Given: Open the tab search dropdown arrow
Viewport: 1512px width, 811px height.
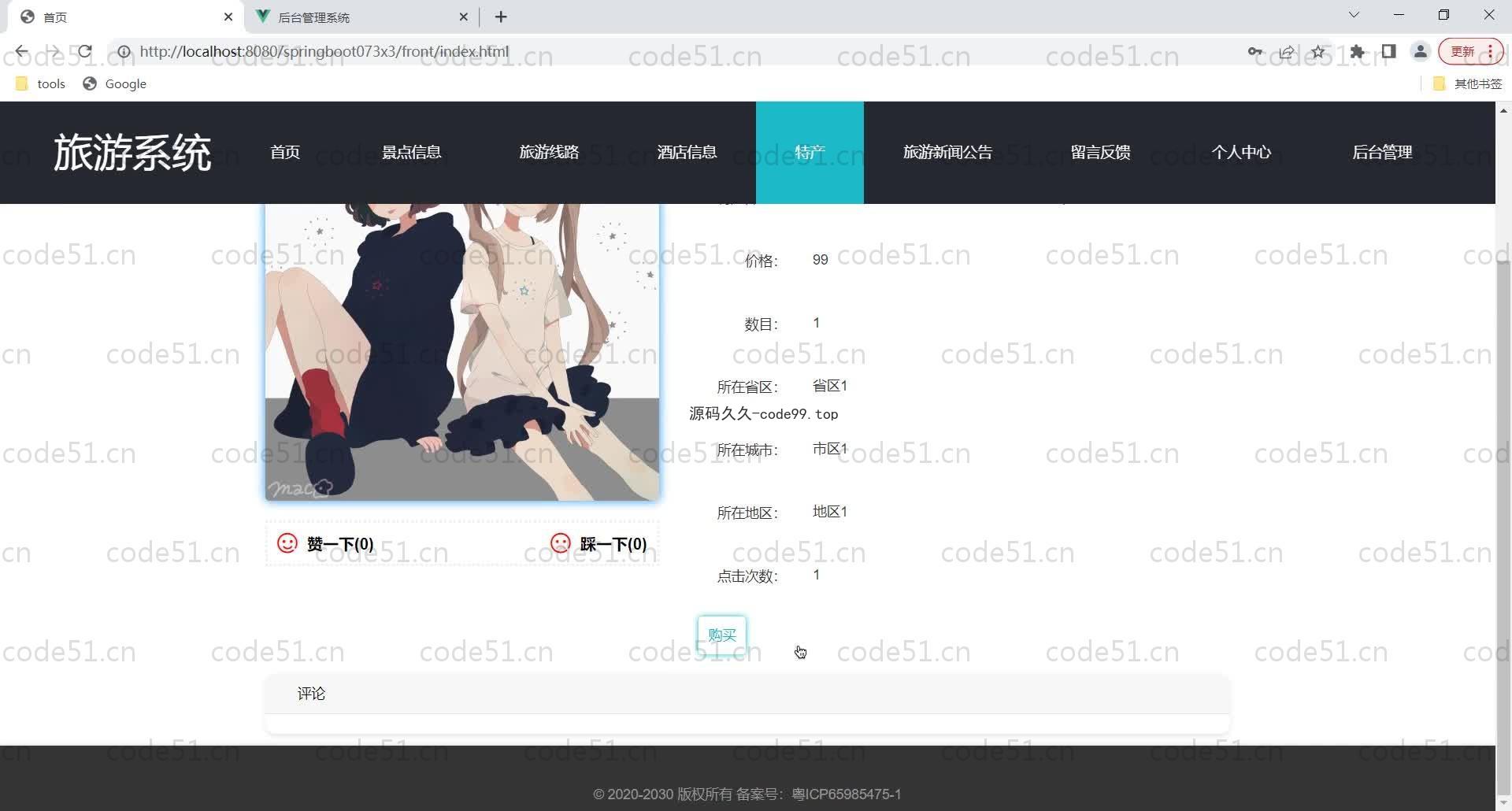Looking at the screenshot, I should pyautogui.click(x=1354, y=15).
